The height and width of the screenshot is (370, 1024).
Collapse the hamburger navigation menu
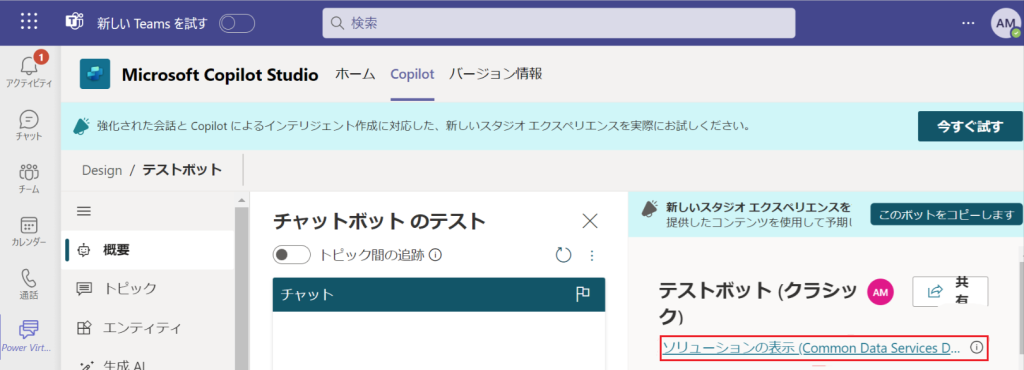coord(84,211)
